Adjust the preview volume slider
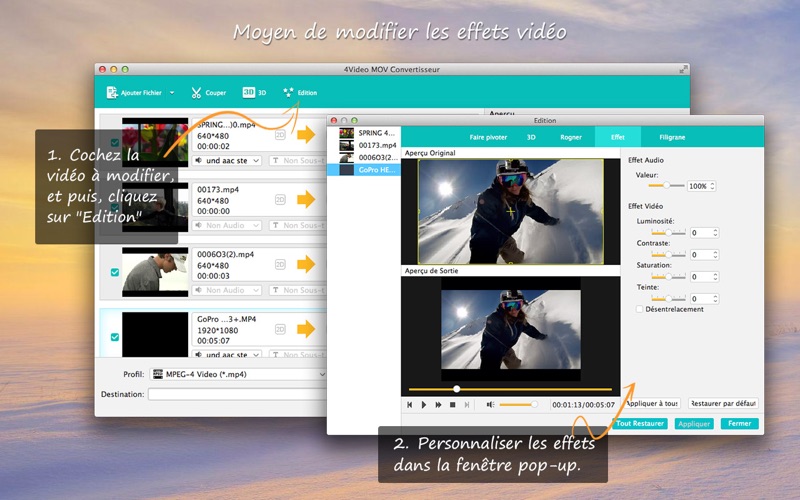 pos(519,405)
